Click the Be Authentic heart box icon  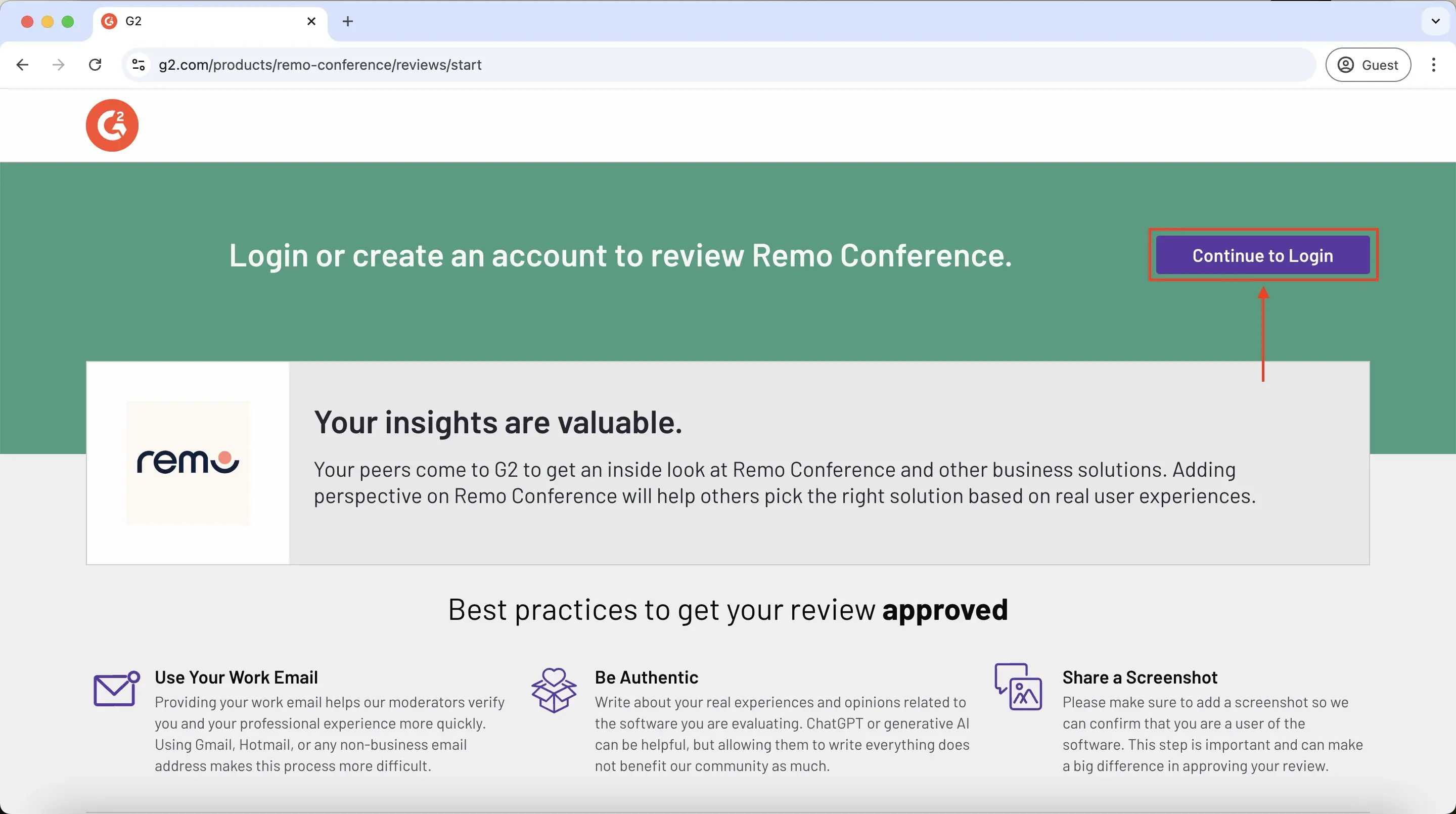pyautogui.click(x=554, y=690)
